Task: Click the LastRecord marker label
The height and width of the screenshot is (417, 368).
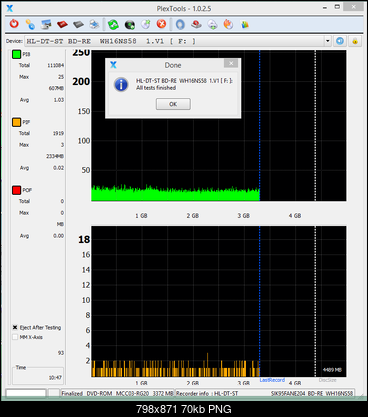Action: click(272, 380)
